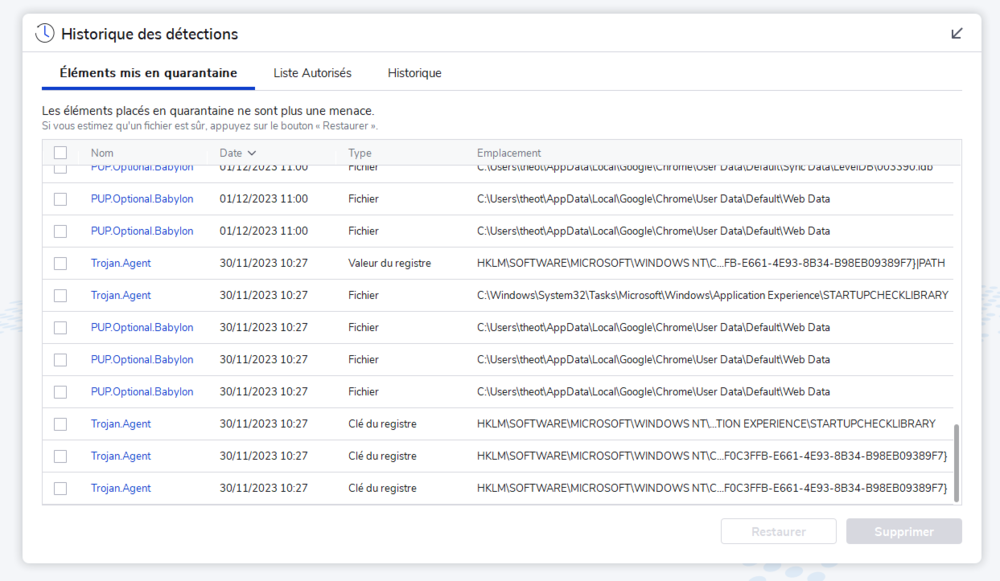Select checkbox for Trojan.Agent Fichier STARTUPCHECKLIBRARY row

pyautogui.click(x=61, y=295)
